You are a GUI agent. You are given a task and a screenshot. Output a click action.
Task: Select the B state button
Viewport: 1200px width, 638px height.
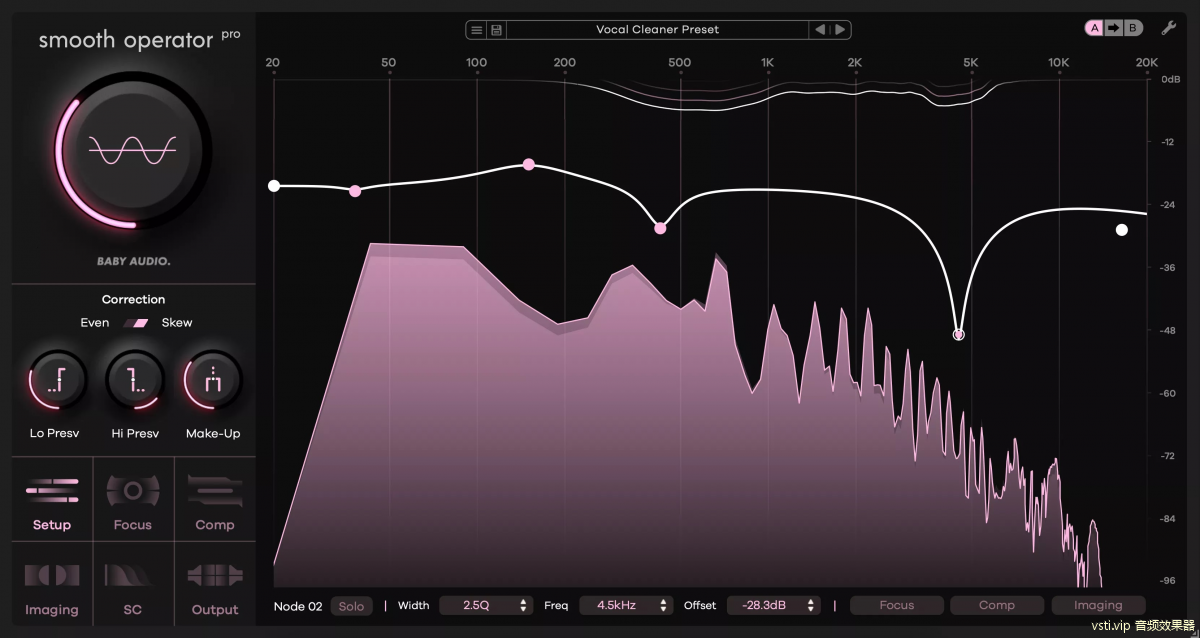point(1132,28)
